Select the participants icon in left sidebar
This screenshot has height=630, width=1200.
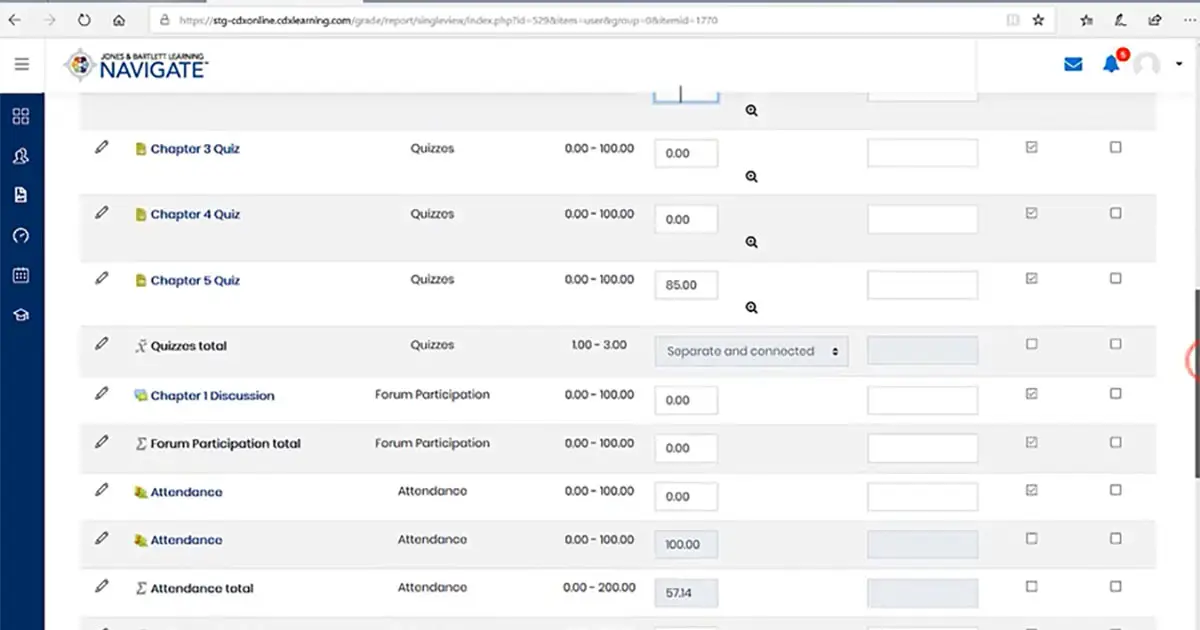(x=21, y=155)
